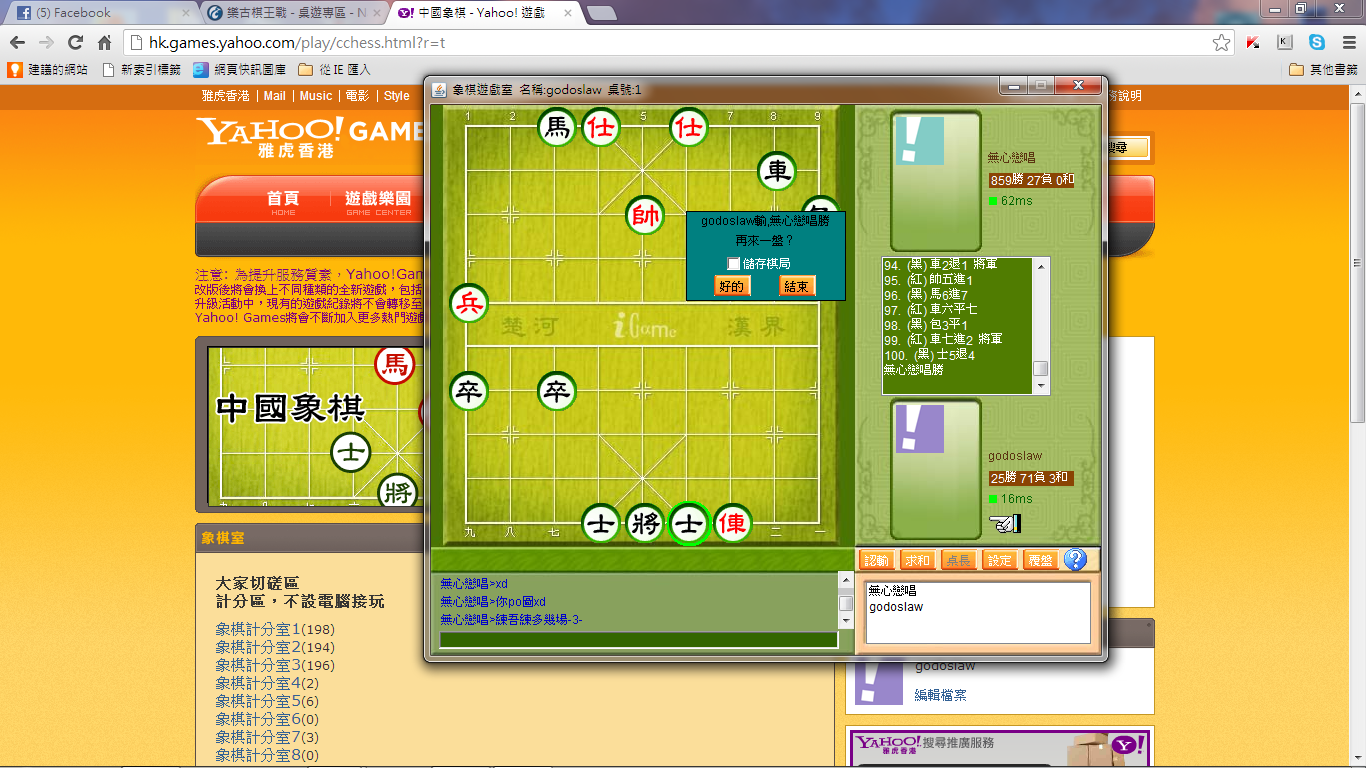1366x768 pixels.
Task: Select the black 將 piece on the board
Action: pos(645,523)
